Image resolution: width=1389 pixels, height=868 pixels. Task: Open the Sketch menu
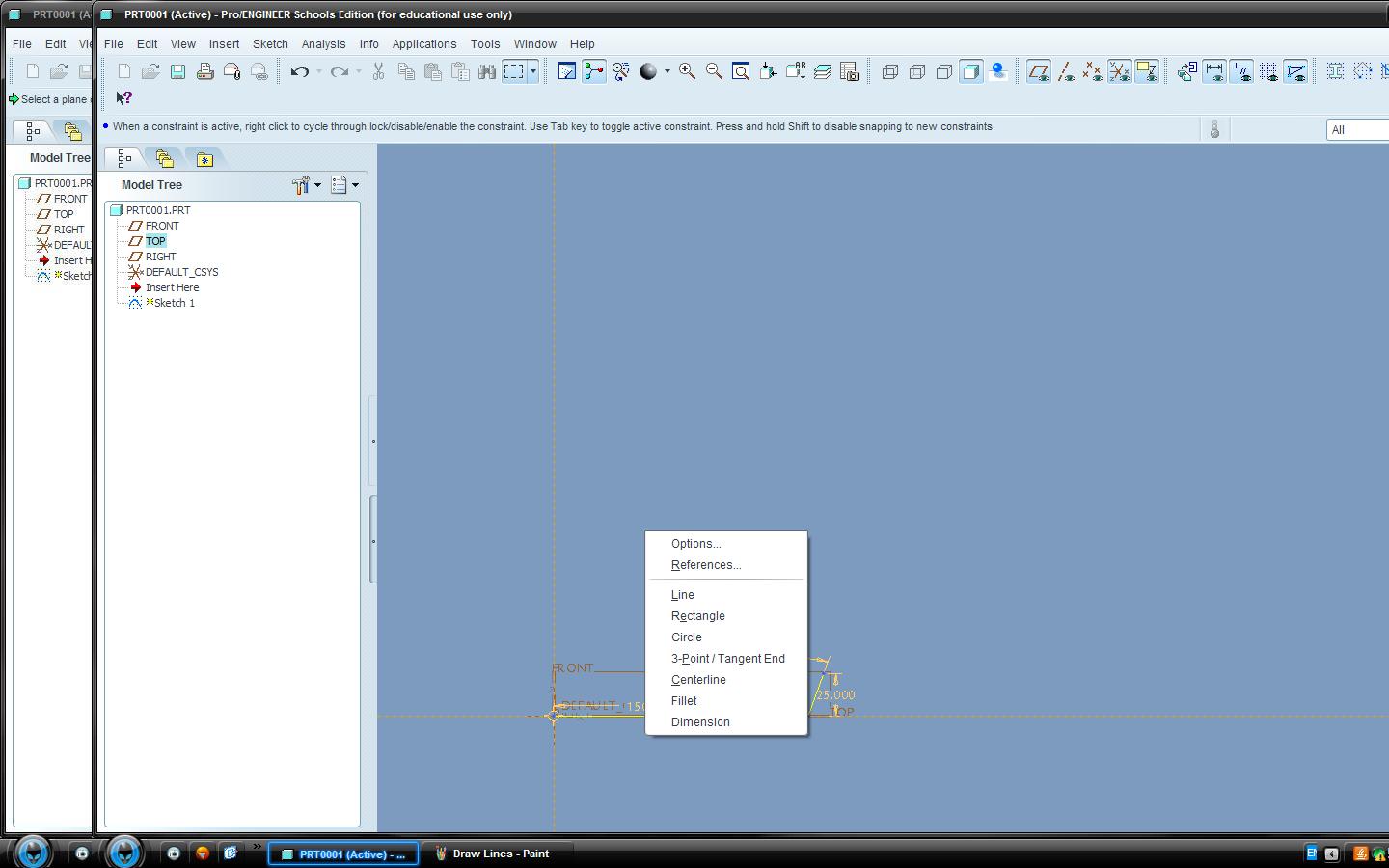(270, 44)
